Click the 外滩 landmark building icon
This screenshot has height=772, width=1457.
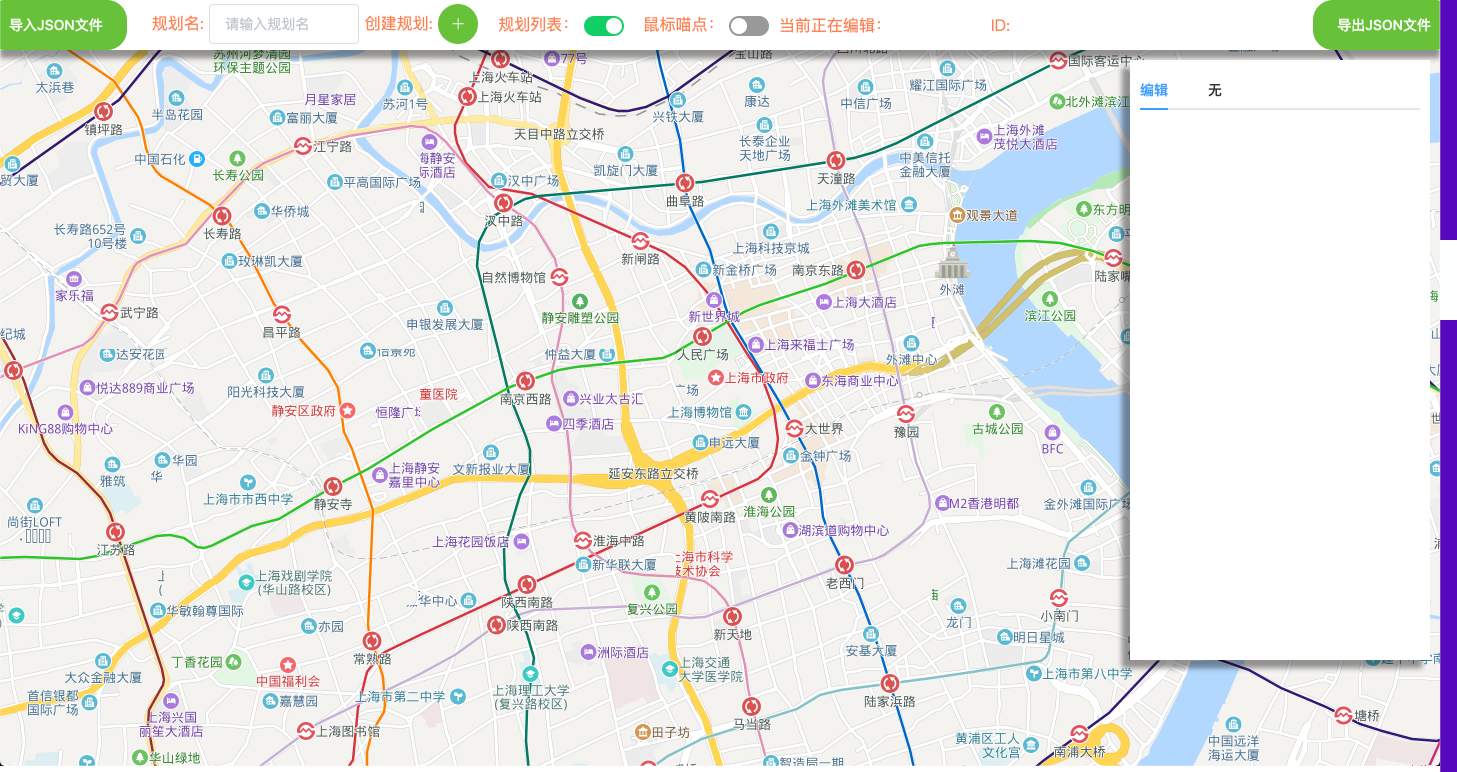click(952, 263)
